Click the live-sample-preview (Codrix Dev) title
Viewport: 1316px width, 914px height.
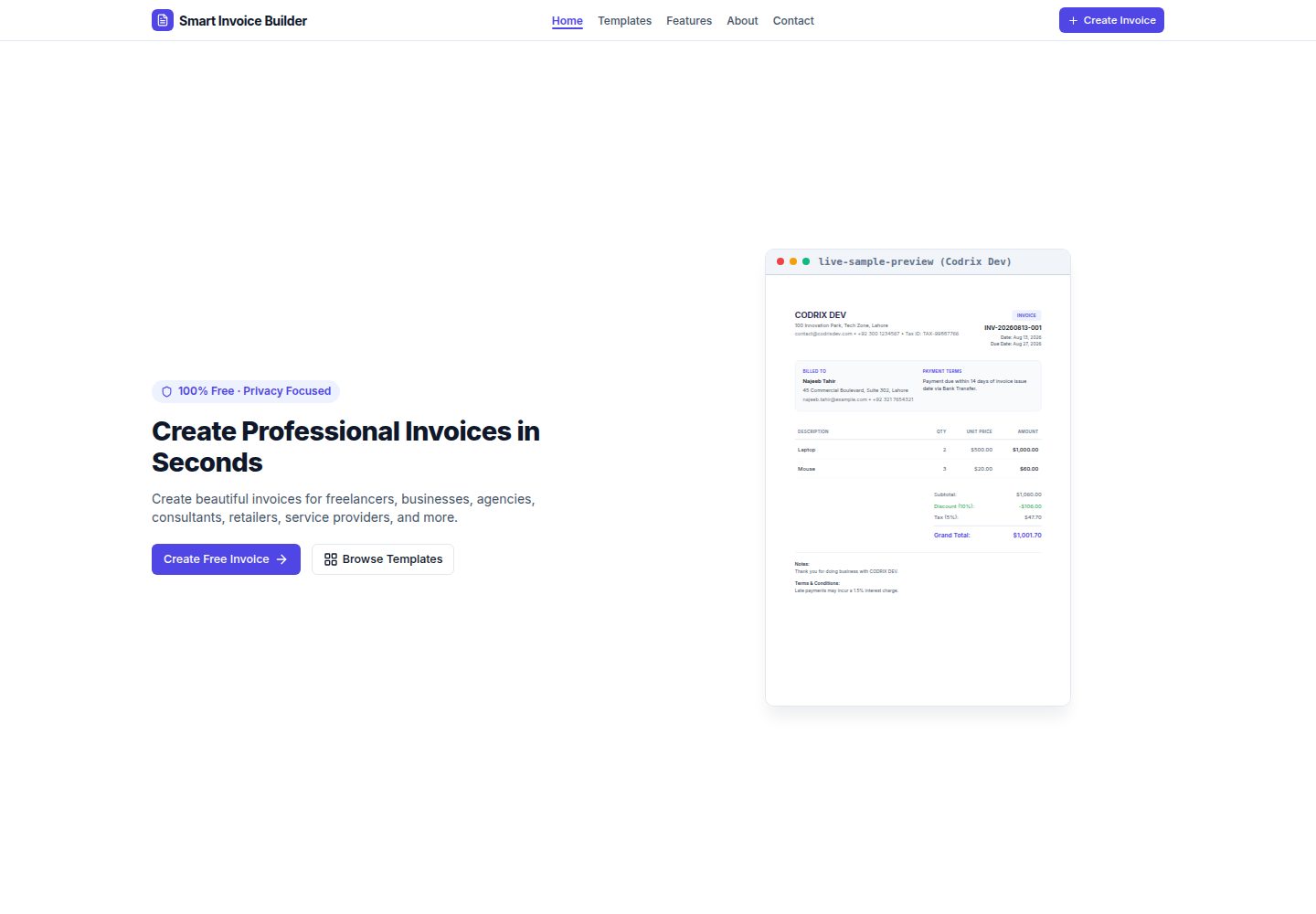(x=915, y=261)
